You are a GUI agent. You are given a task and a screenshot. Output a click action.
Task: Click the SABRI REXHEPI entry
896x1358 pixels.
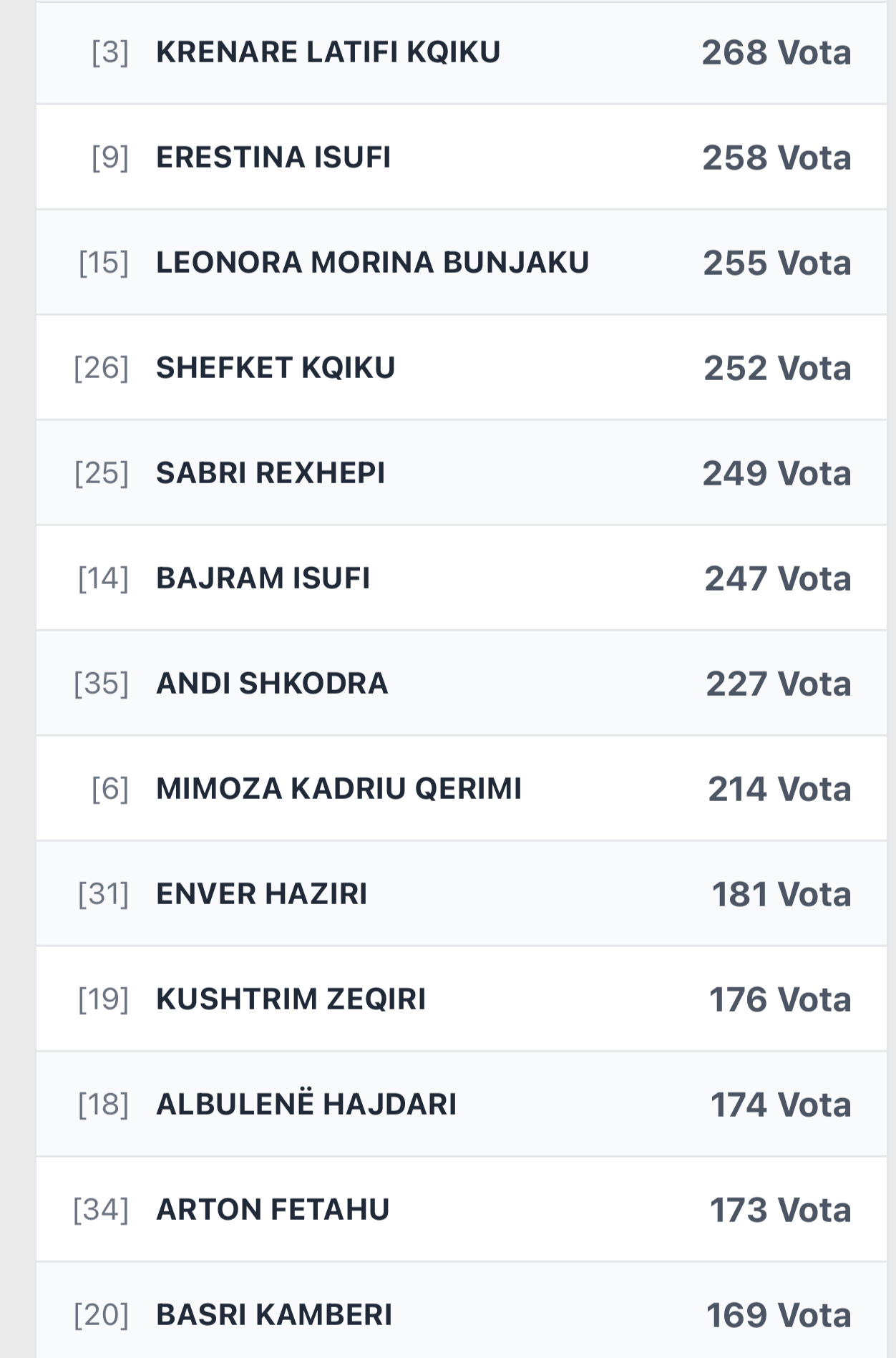[x=271, y=473]
